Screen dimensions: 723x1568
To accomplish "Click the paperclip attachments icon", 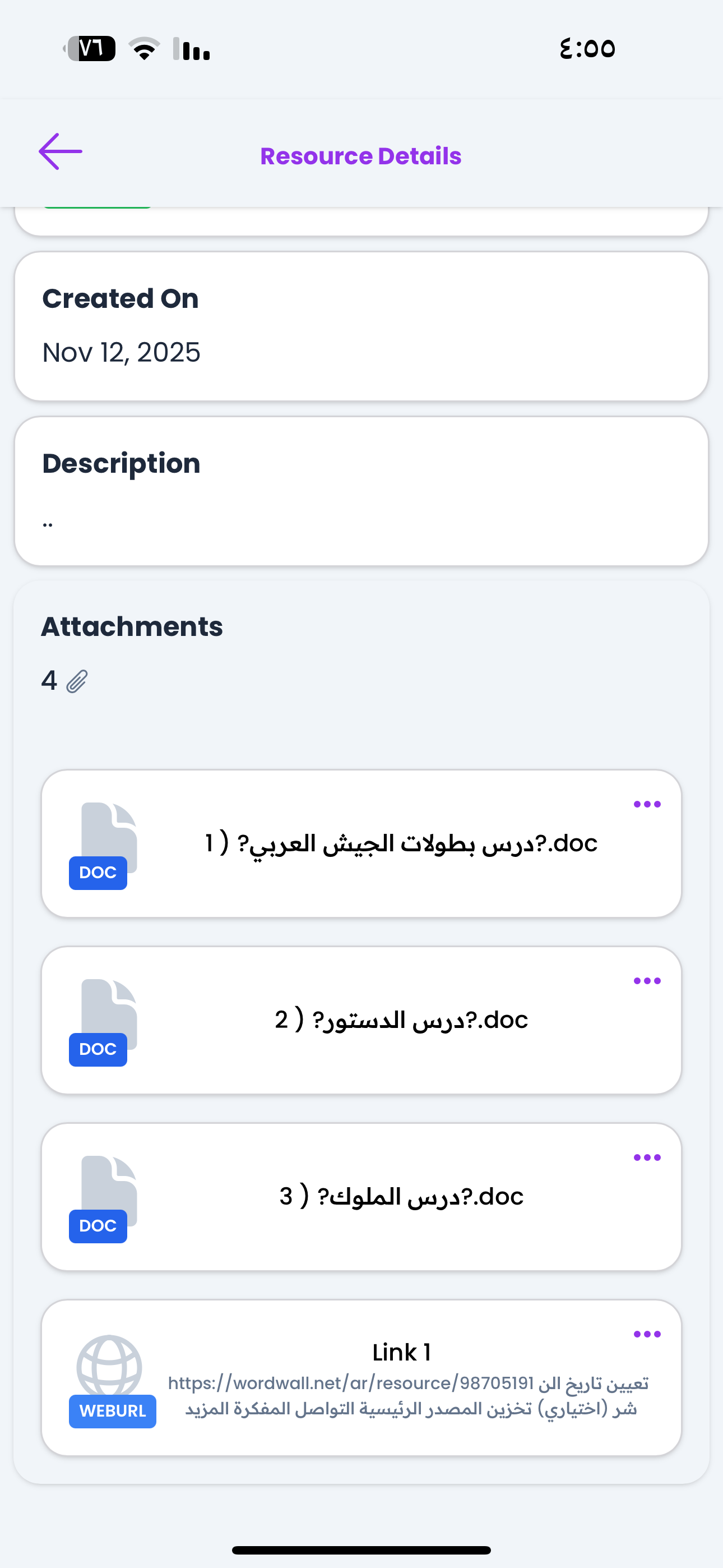I will (77, 681).
